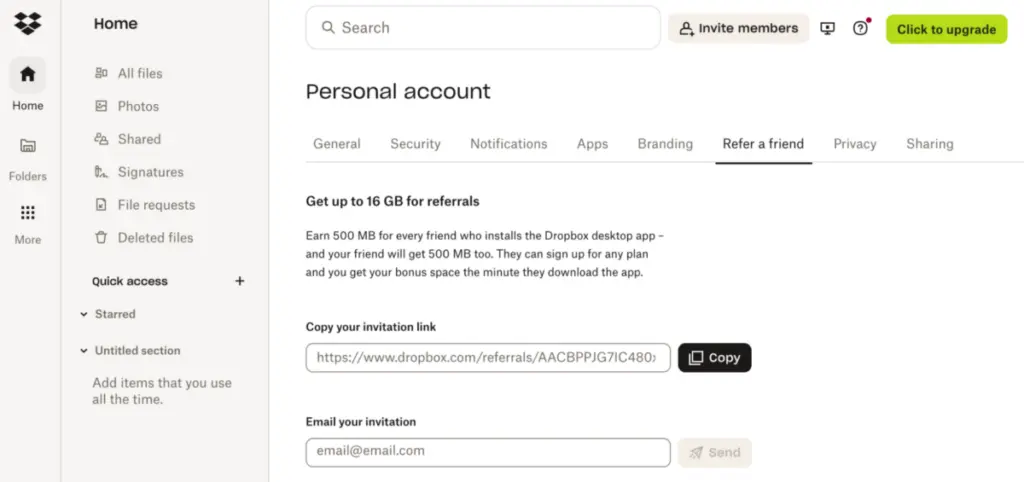1024x482 pixels.
Task: Click the help question mark icon
Action: click(861, 28)
